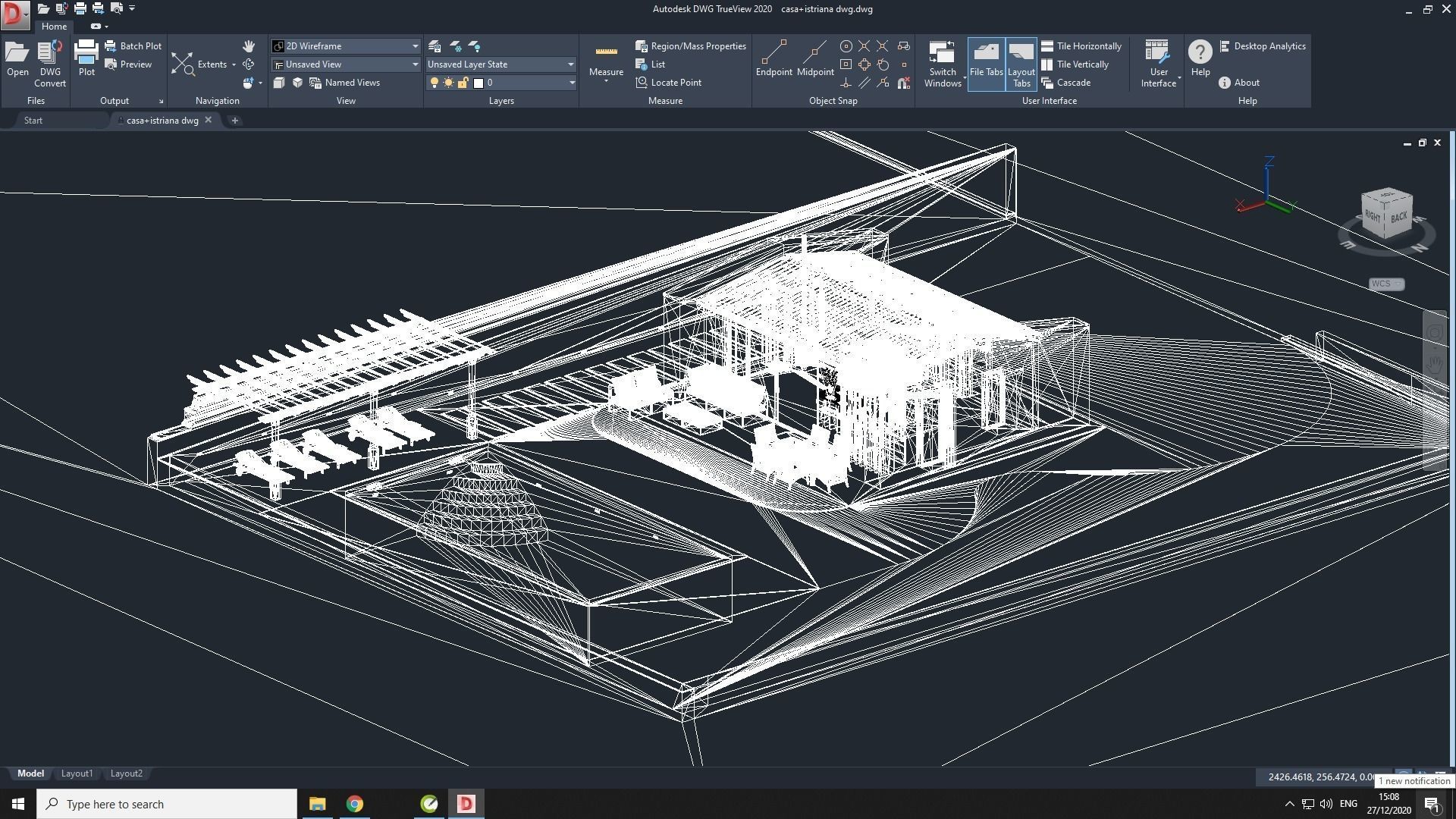Click the DWG Convert icon

point(50,55)
